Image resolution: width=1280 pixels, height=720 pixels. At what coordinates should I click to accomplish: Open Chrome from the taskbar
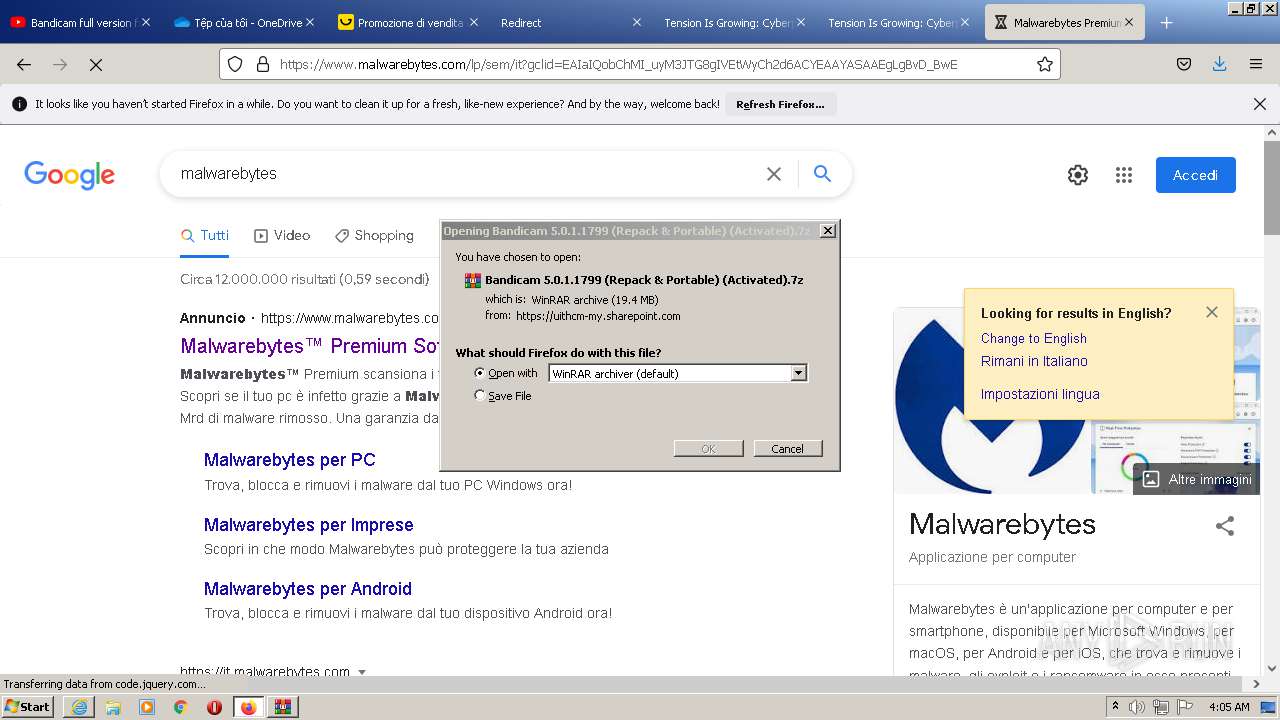point(181,707)
